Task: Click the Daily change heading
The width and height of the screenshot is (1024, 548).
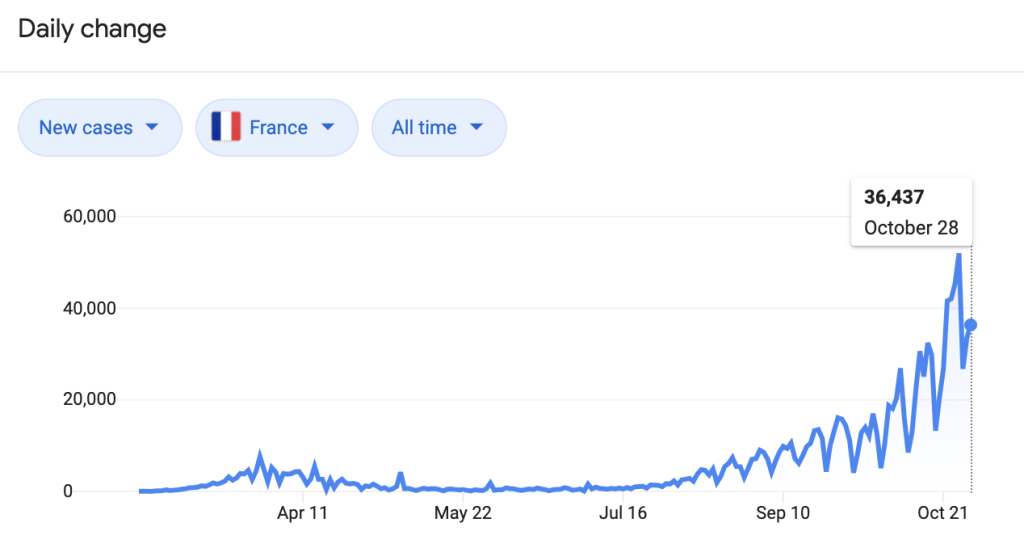Action: [x=92, y=29]
